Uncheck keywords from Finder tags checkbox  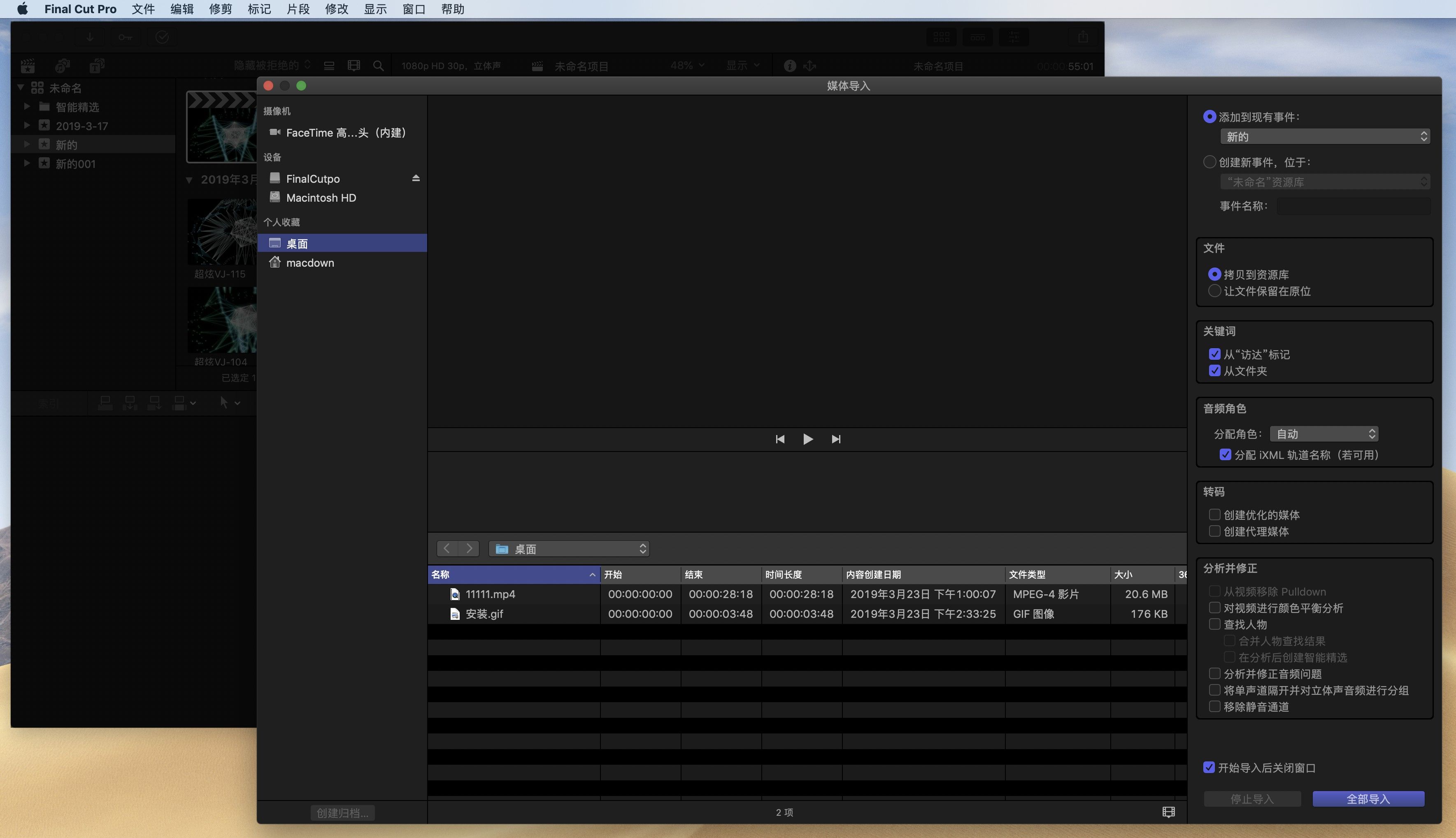coord(1214,354)
